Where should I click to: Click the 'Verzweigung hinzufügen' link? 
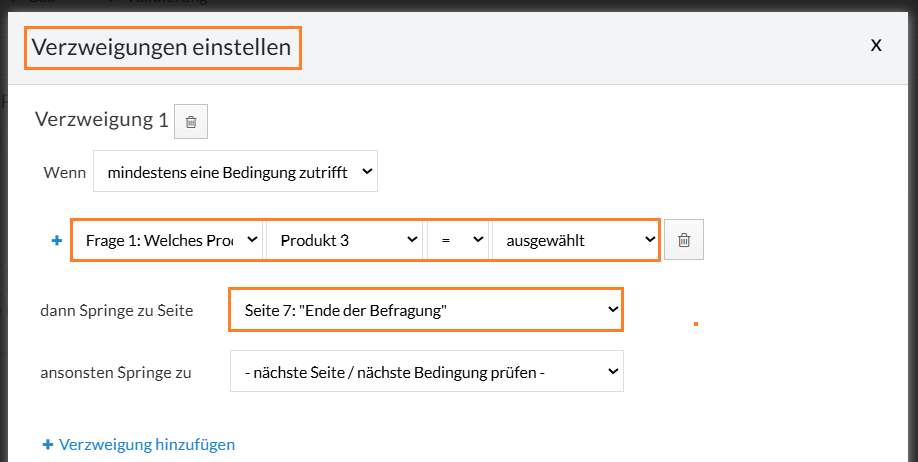147,444
